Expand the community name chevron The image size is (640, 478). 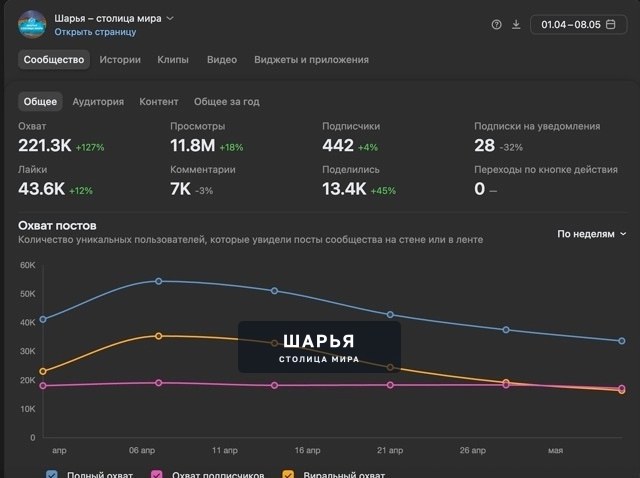point(170,18)
